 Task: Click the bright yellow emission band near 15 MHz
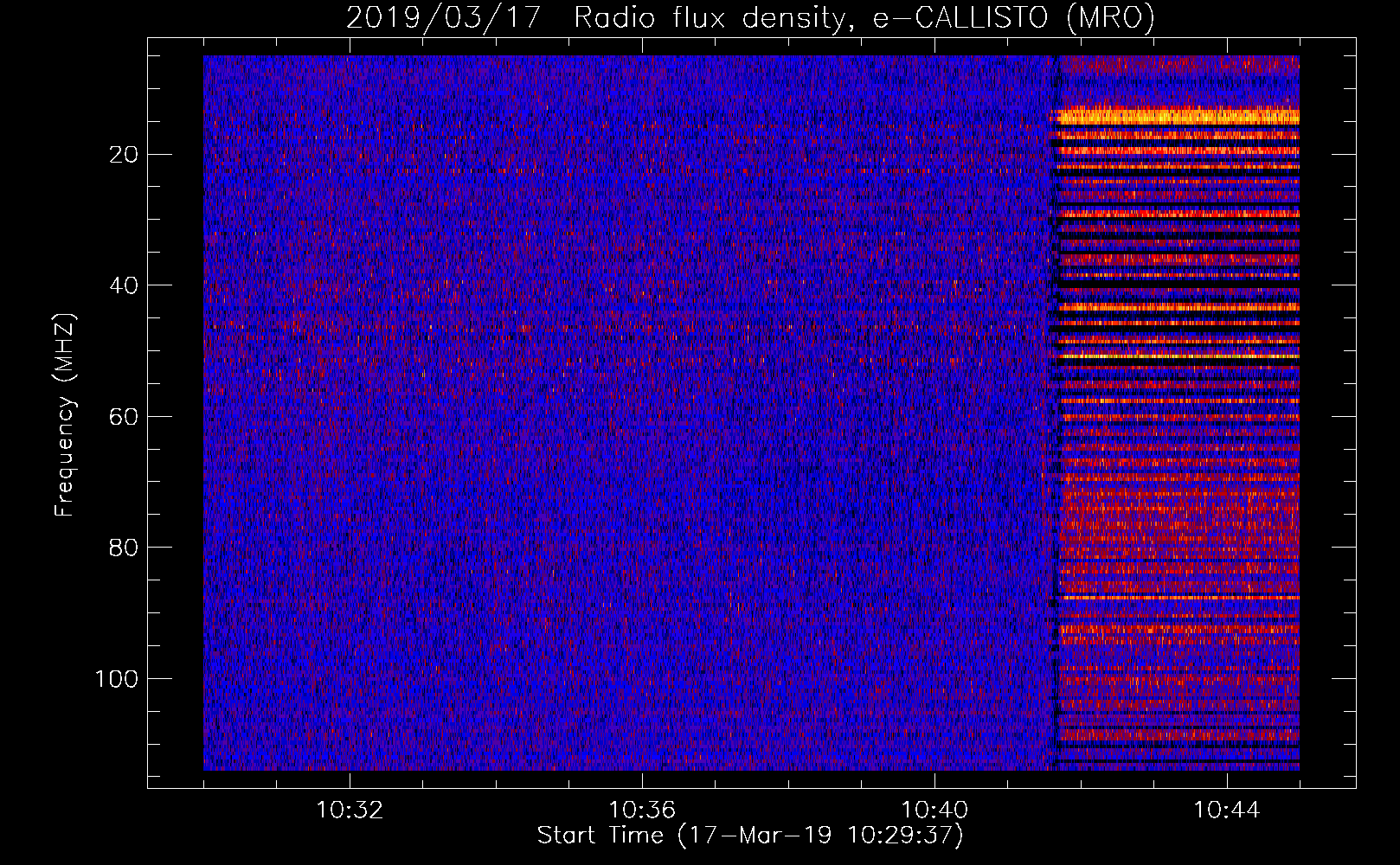[1177, 116]
